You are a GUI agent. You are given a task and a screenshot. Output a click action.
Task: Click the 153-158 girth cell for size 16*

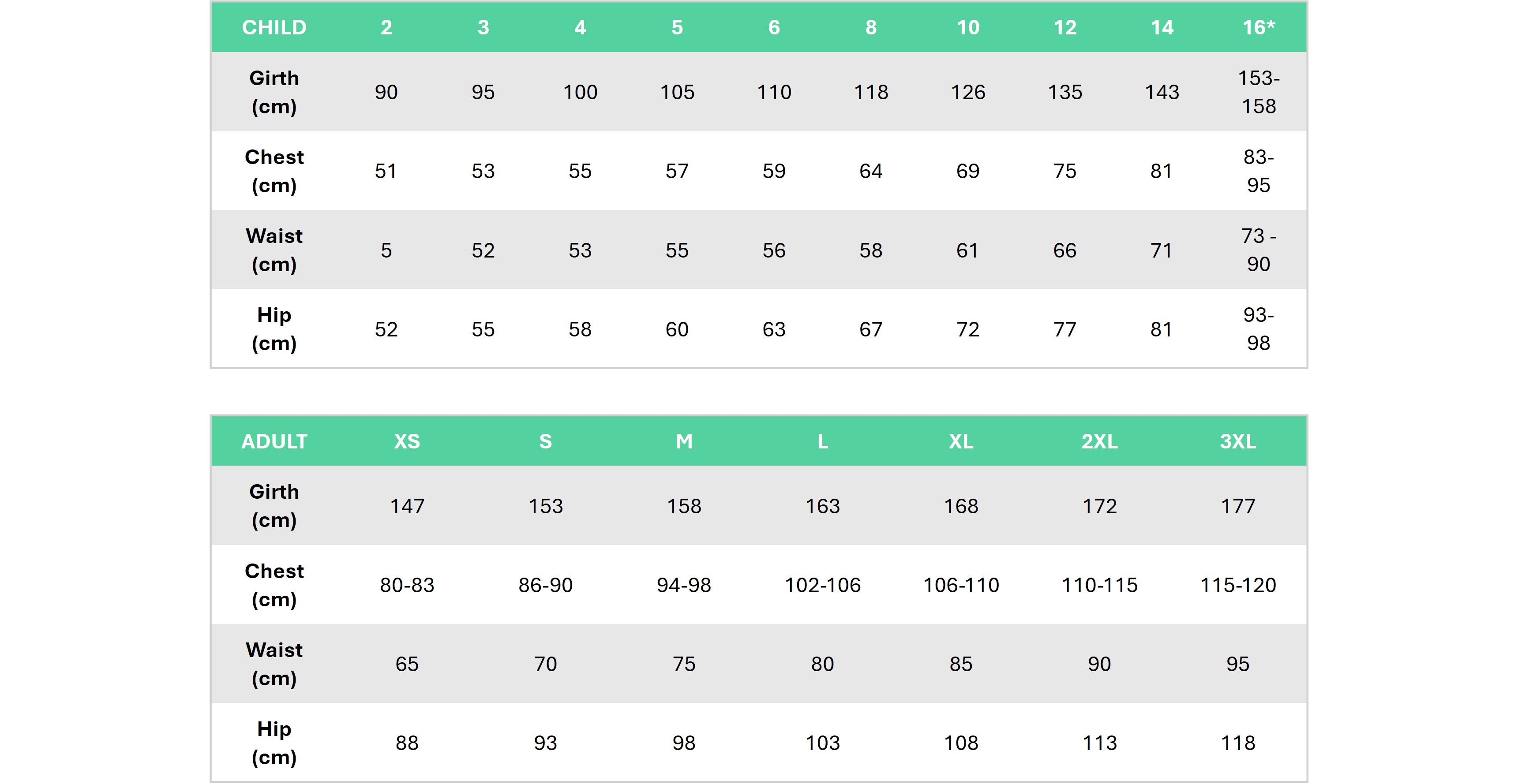[x=1258, y=92]
